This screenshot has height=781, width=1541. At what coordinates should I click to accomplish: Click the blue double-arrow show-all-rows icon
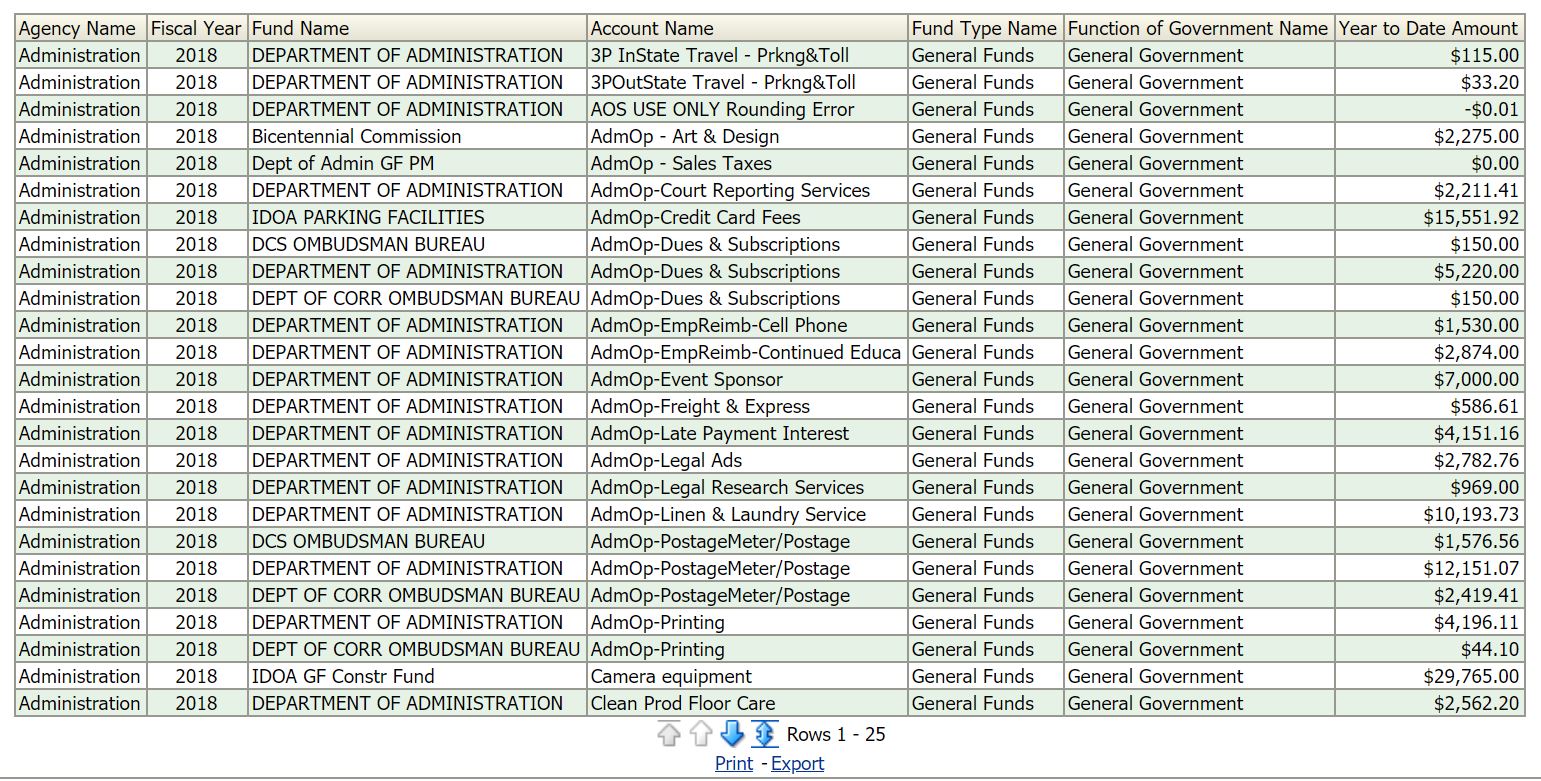coord(764,734)
